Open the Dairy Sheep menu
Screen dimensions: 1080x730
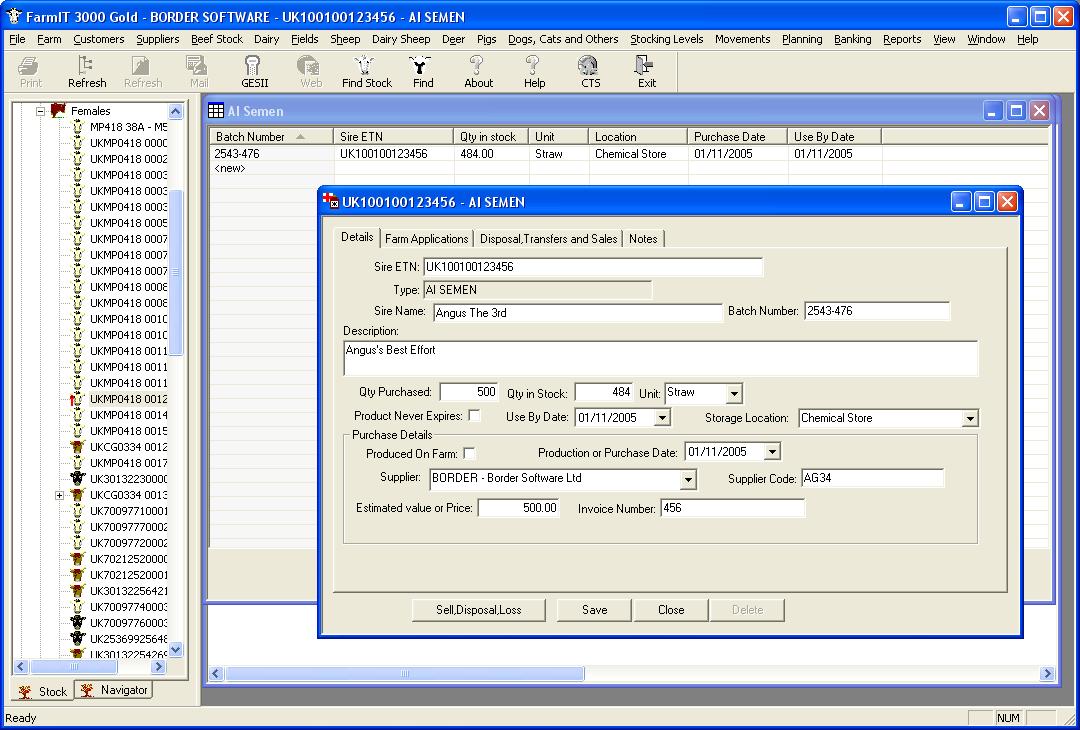[x=401, y=39]
